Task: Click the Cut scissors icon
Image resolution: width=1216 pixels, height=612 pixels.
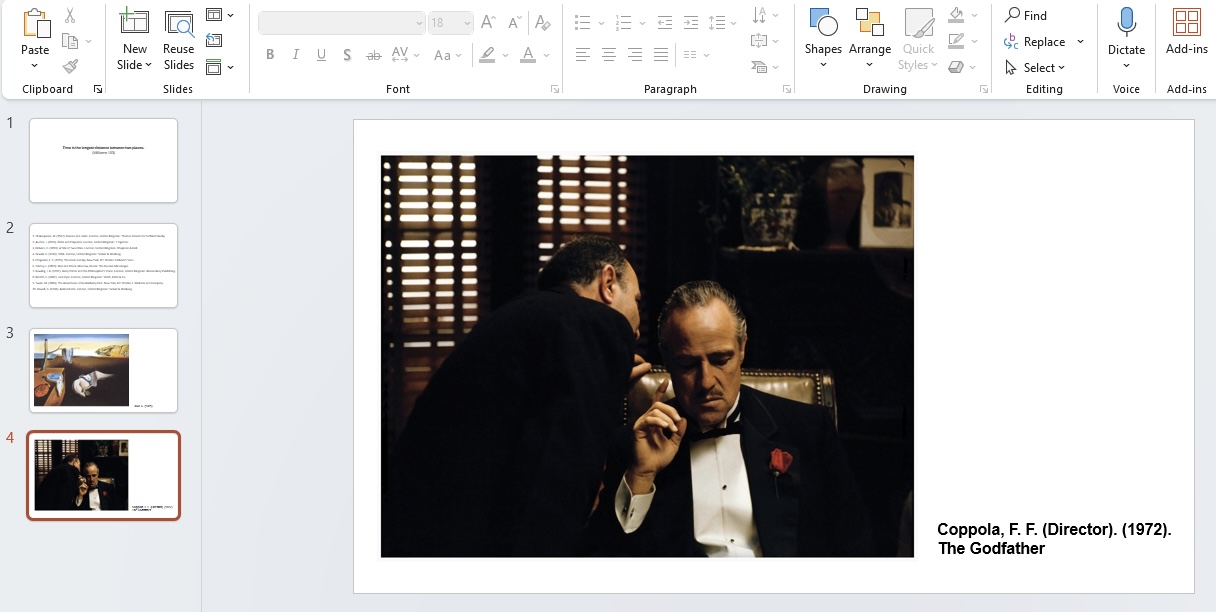Action: coord(70,16)
